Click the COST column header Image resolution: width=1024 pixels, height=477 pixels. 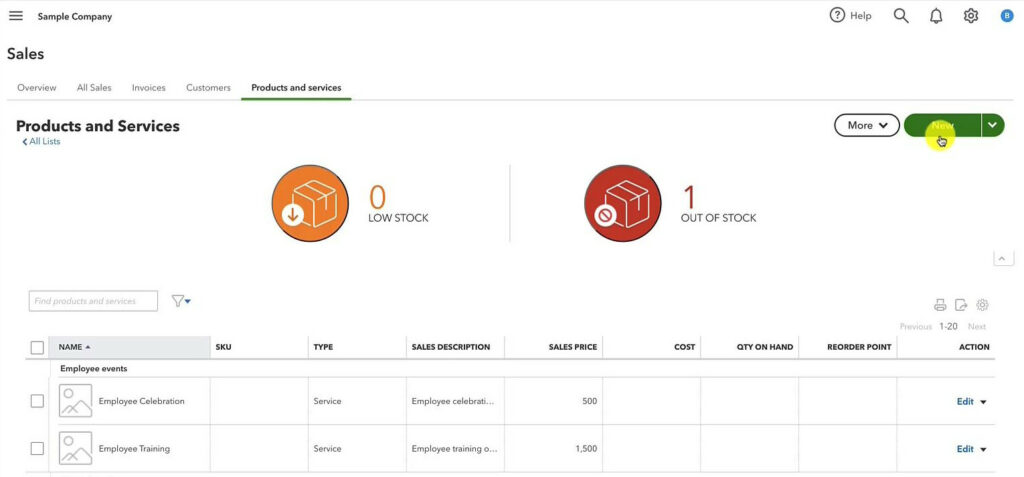tap(651, 347)
